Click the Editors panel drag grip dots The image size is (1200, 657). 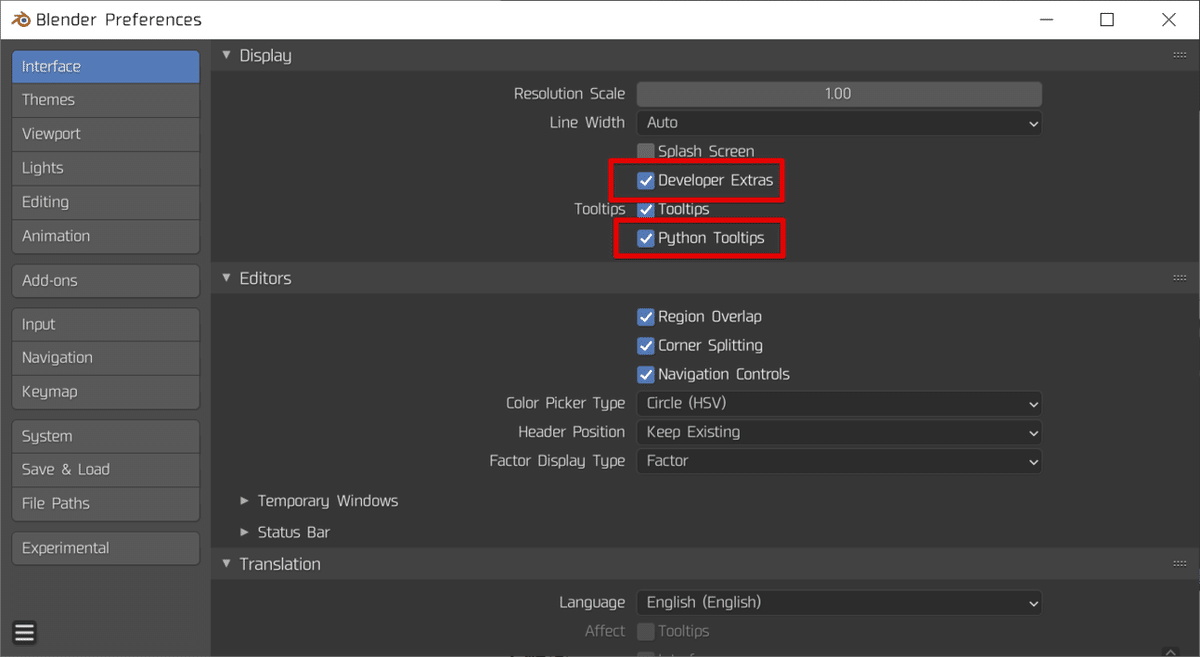pos(1179,278)
